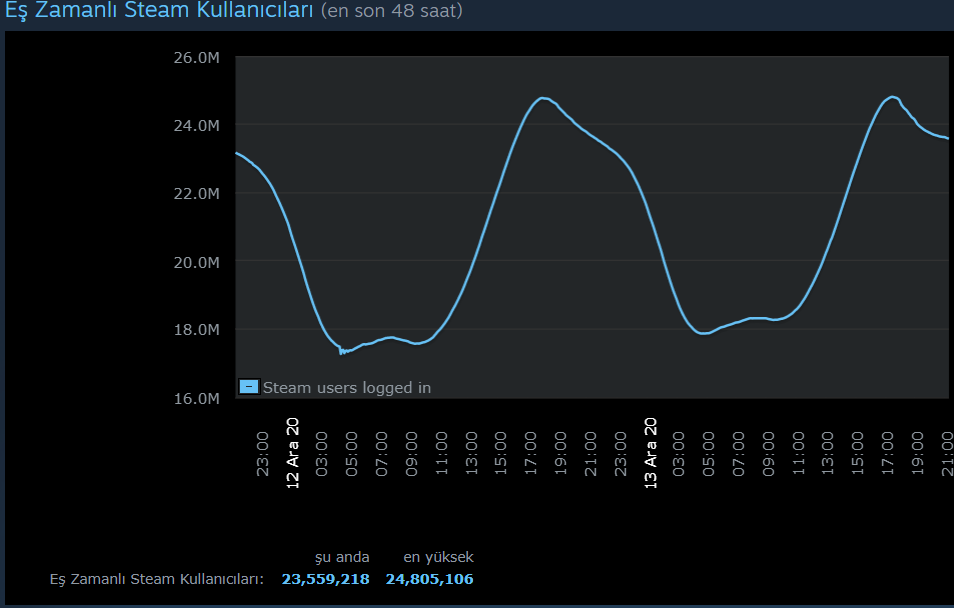Click the 'Eş Zamanlı Steam Kullanıcıları:' row label
Screen dimensions: 954x608
coord(157,579)
